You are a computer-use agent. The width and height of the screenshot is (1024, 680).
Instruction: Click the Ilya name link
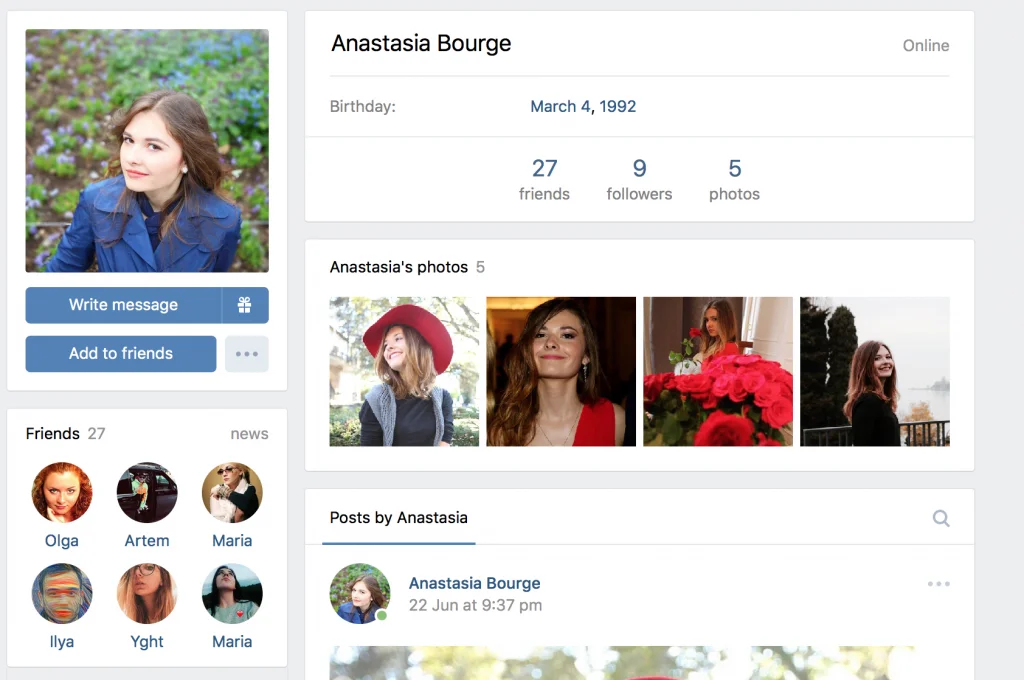[62, 642]
